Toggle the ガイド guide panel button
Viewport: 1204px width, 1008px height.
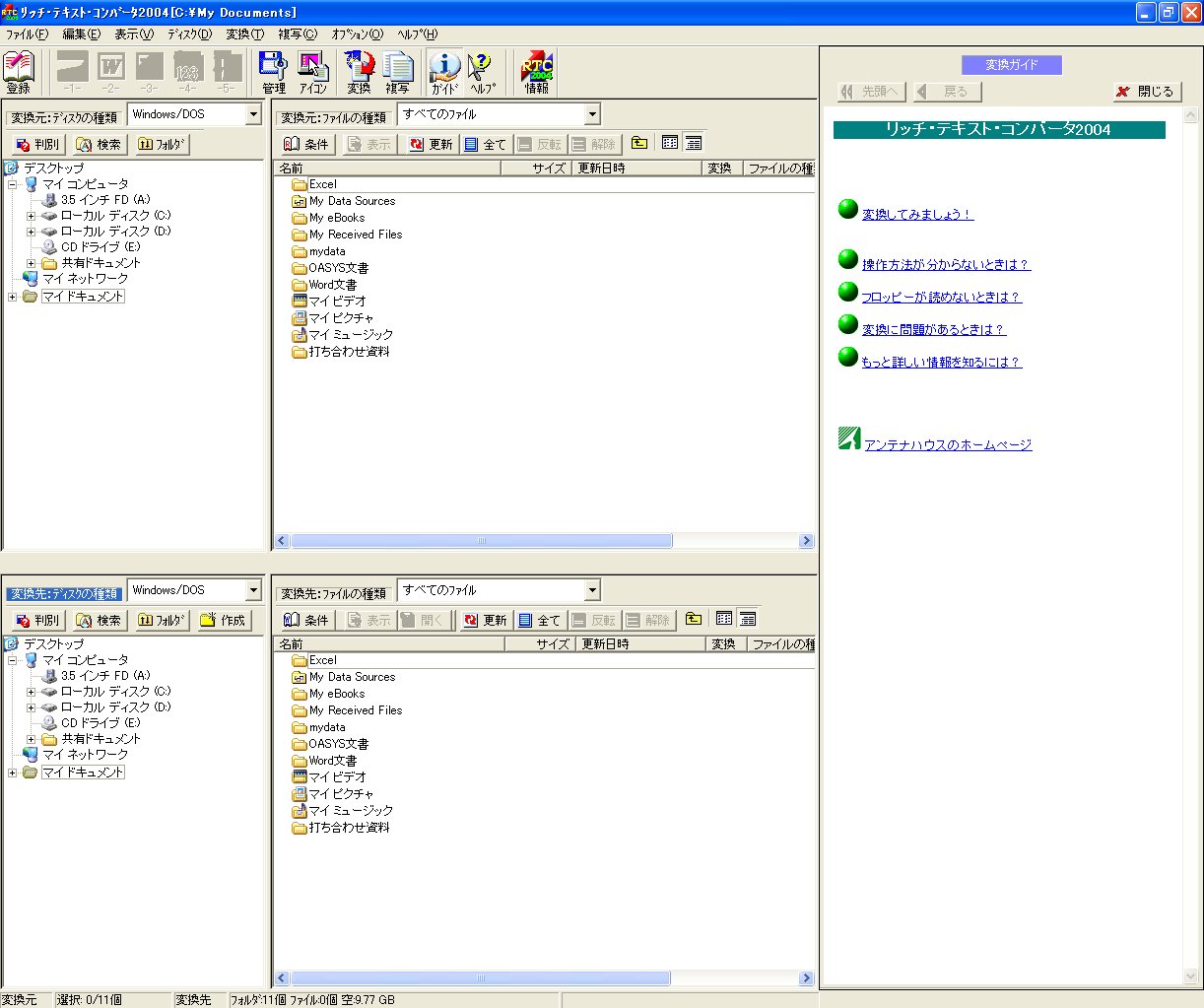444,72
